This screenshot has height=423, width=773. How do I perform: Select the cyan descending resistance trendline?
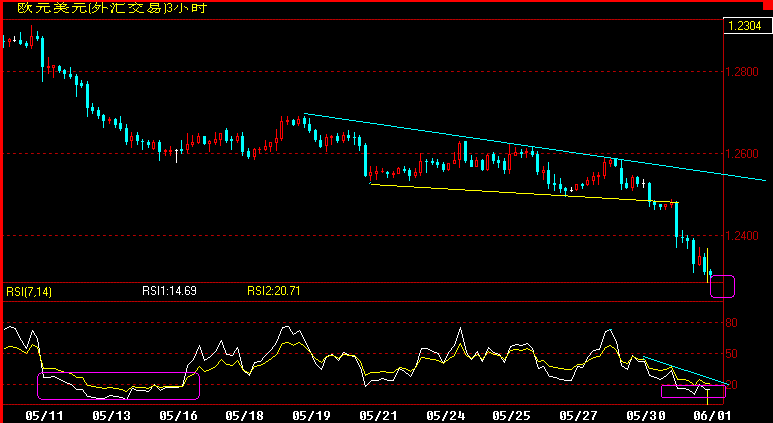tap(535, 147)
